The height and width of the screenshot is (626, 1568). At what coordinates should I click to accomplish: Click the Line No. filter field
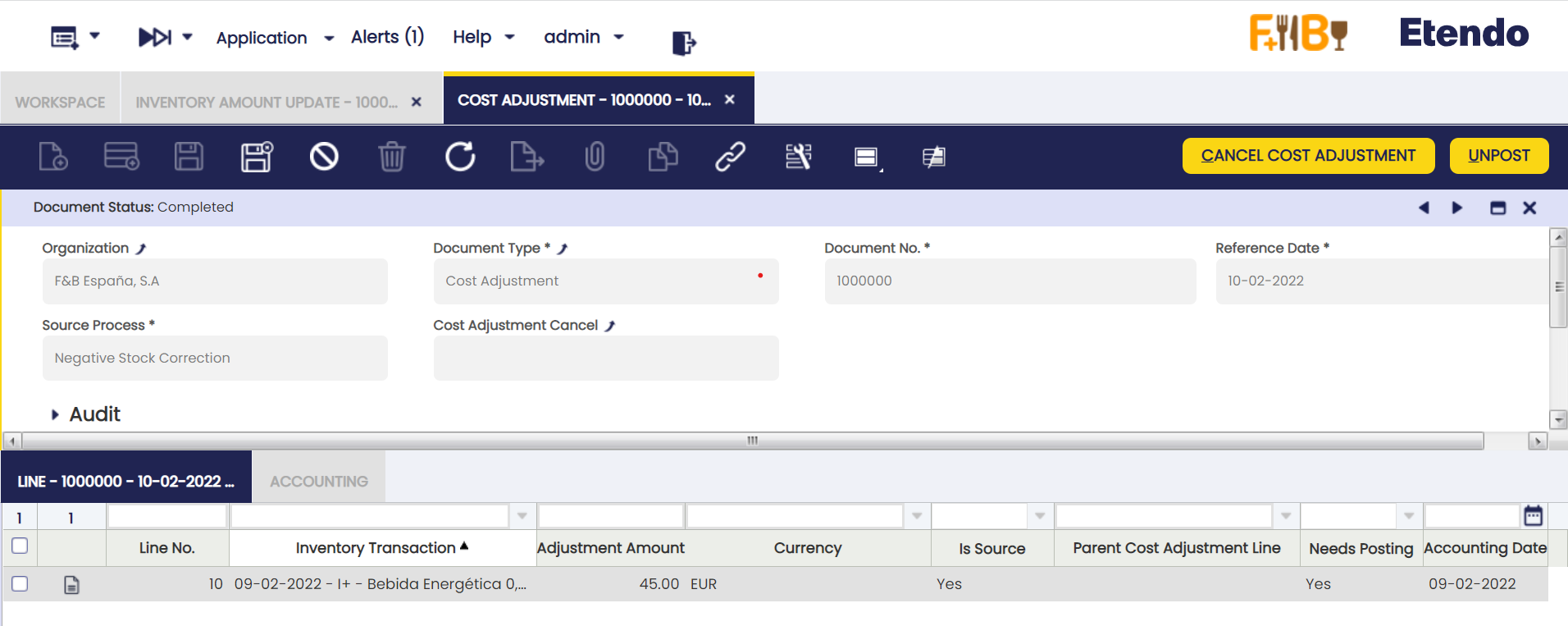coord(167,516)
